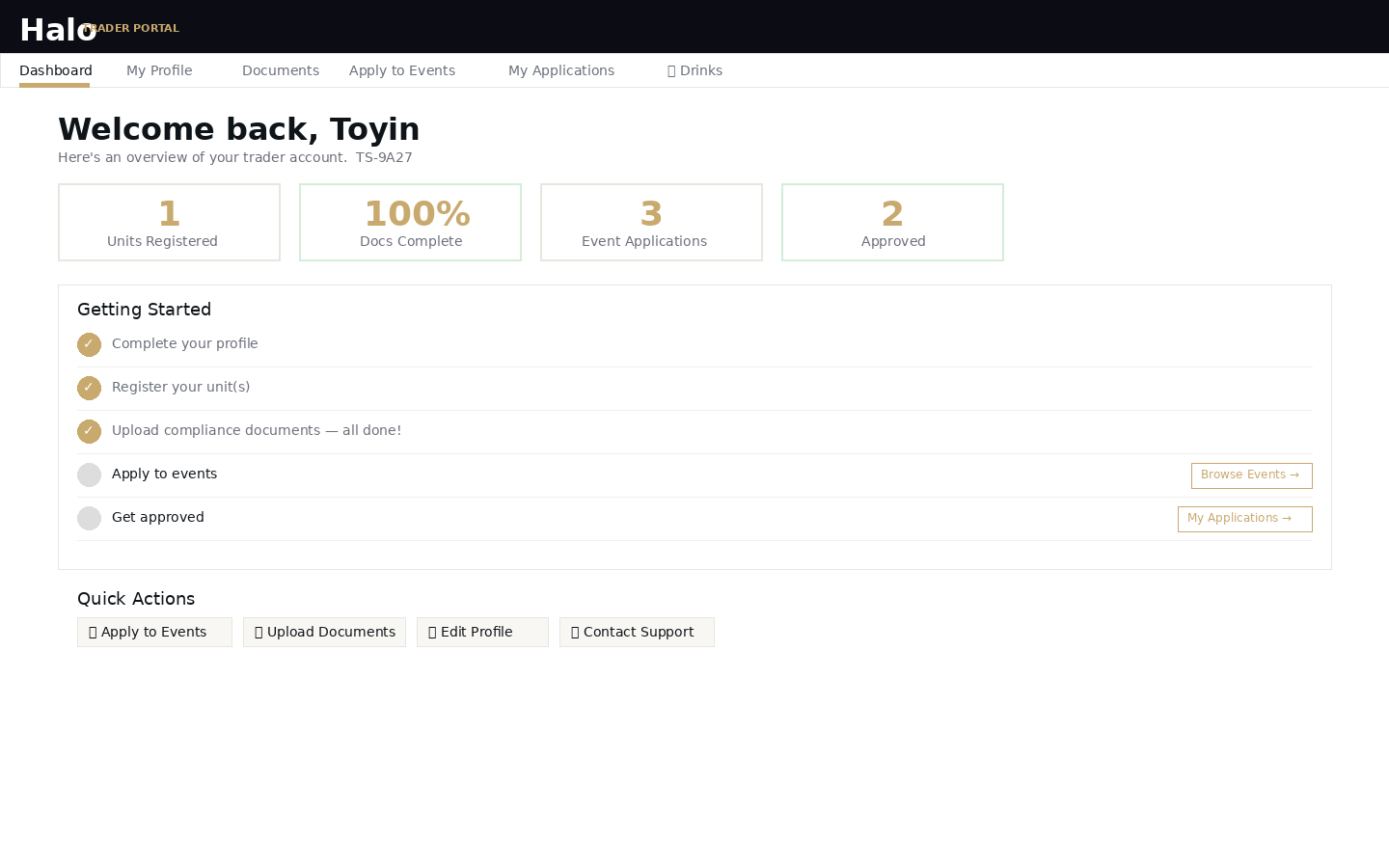Click the Contact Support quick action
1389x868 pixels.
point(637,632)
